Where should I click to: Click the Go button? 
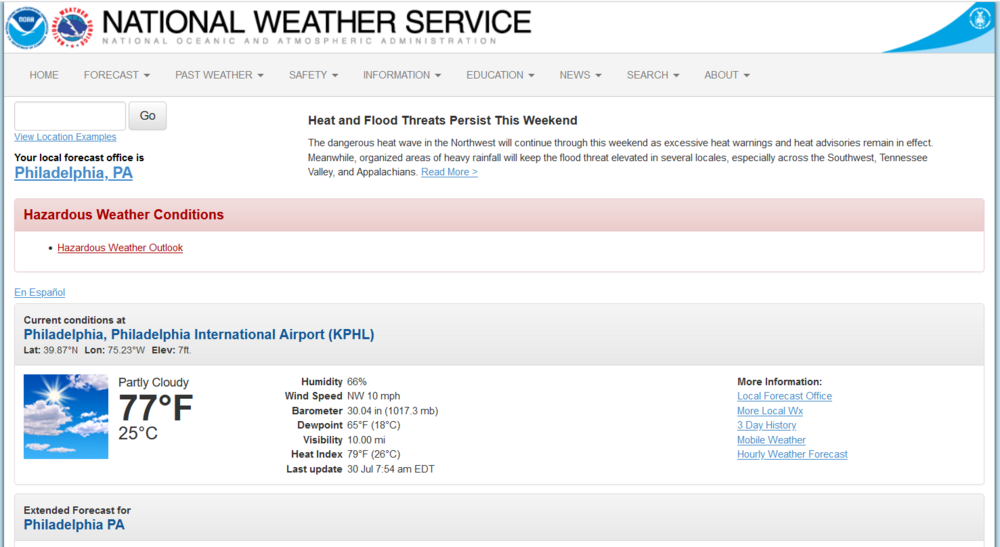pos(147,115)
